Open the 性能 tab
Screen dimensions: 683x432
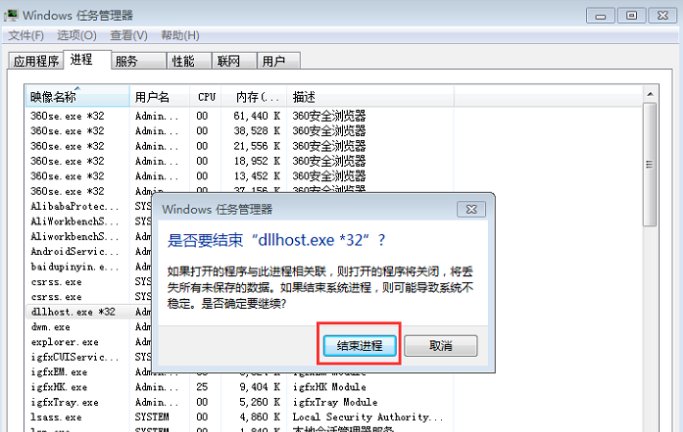click(189, 61)
